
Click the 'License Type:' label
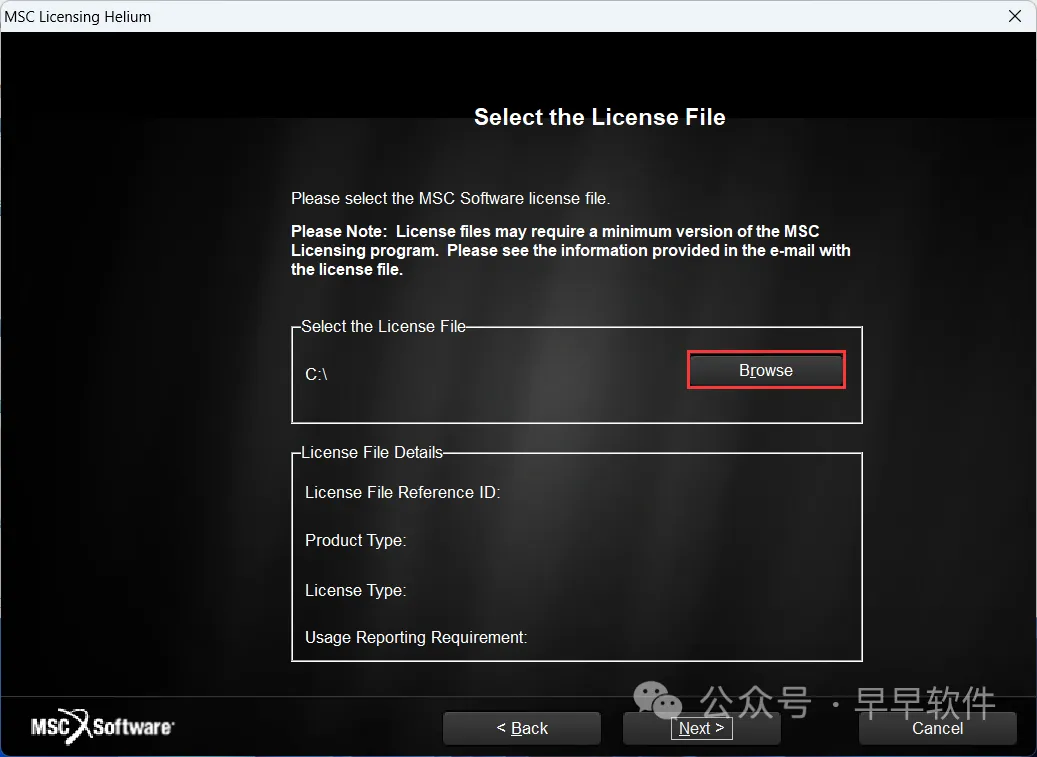[x=355, y=590]
